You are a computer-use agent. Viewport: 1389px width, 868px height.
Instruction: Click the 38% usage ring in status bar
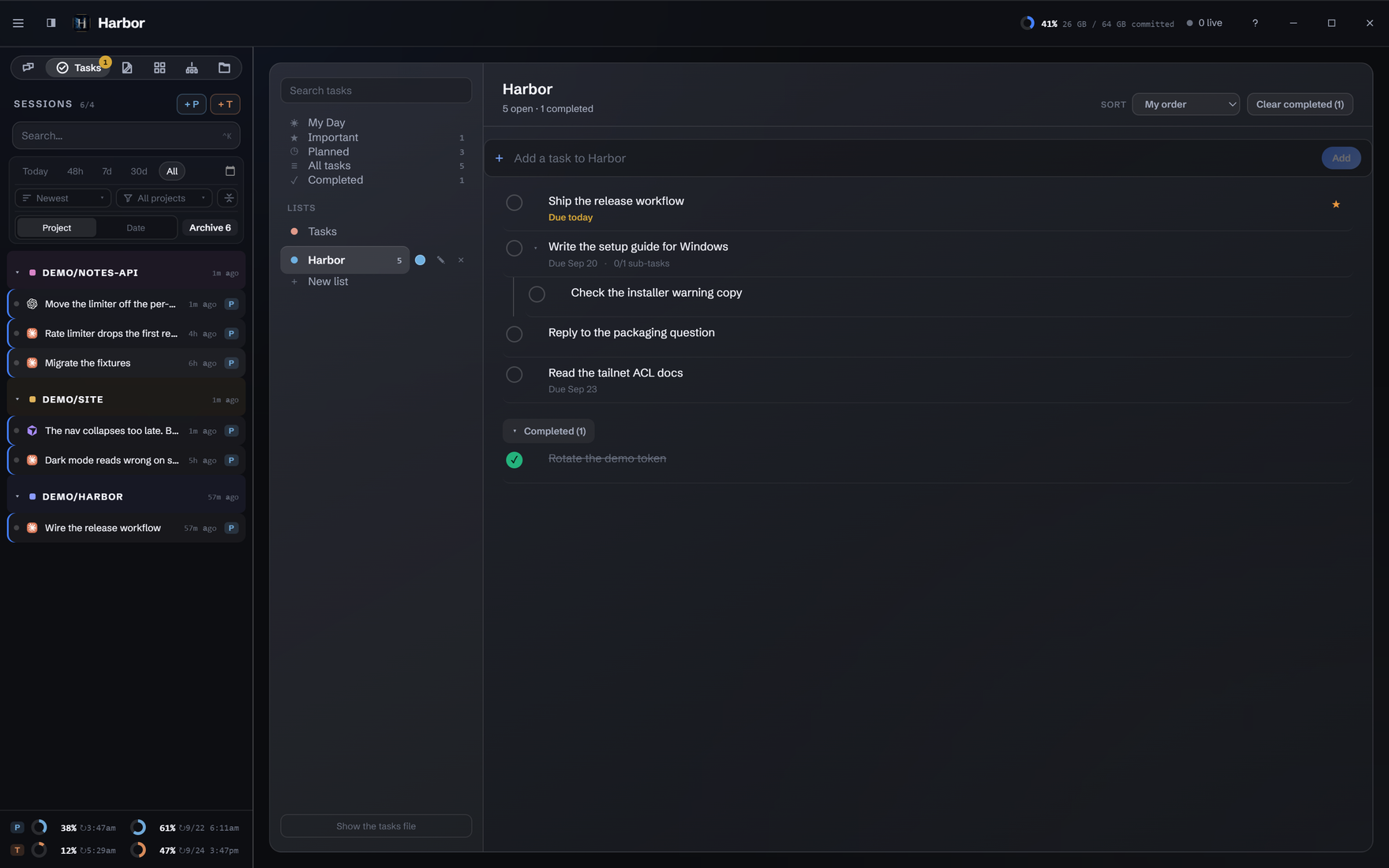pyautogui.click(x=39, y=828)
